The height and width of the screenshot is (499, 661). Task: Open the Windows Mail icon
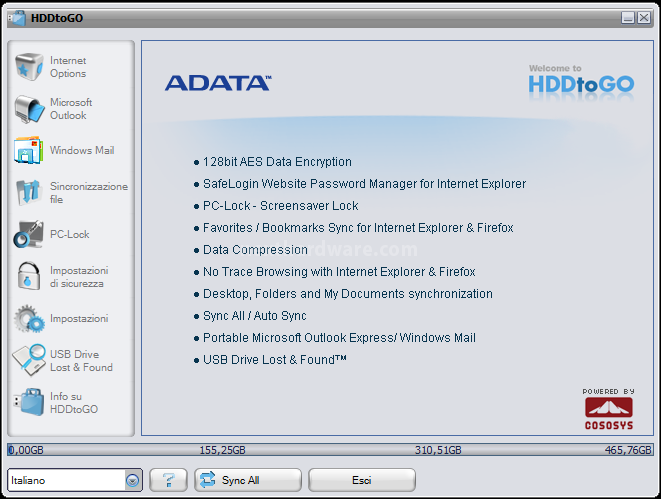[28, 150]
